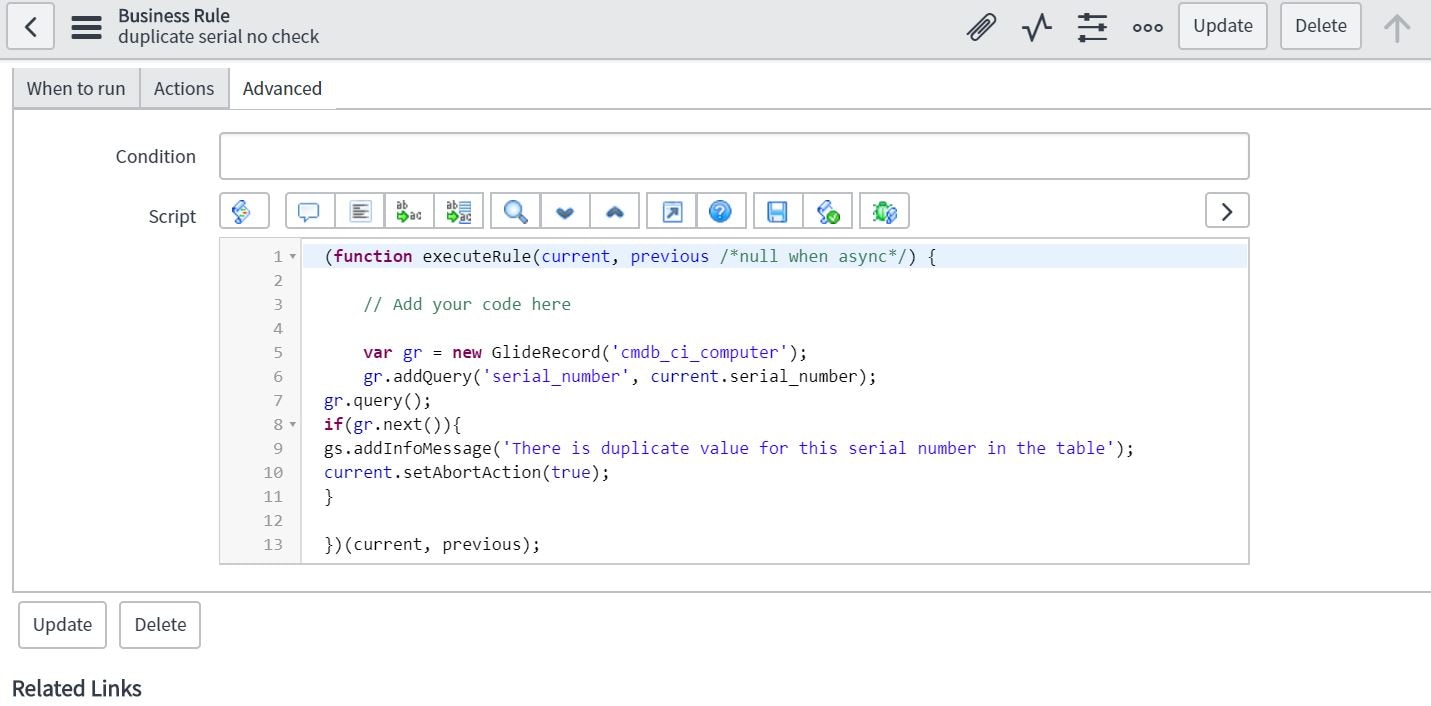Collapse code fold at line 1
The image size is (1431, 706).
point(293,257)
